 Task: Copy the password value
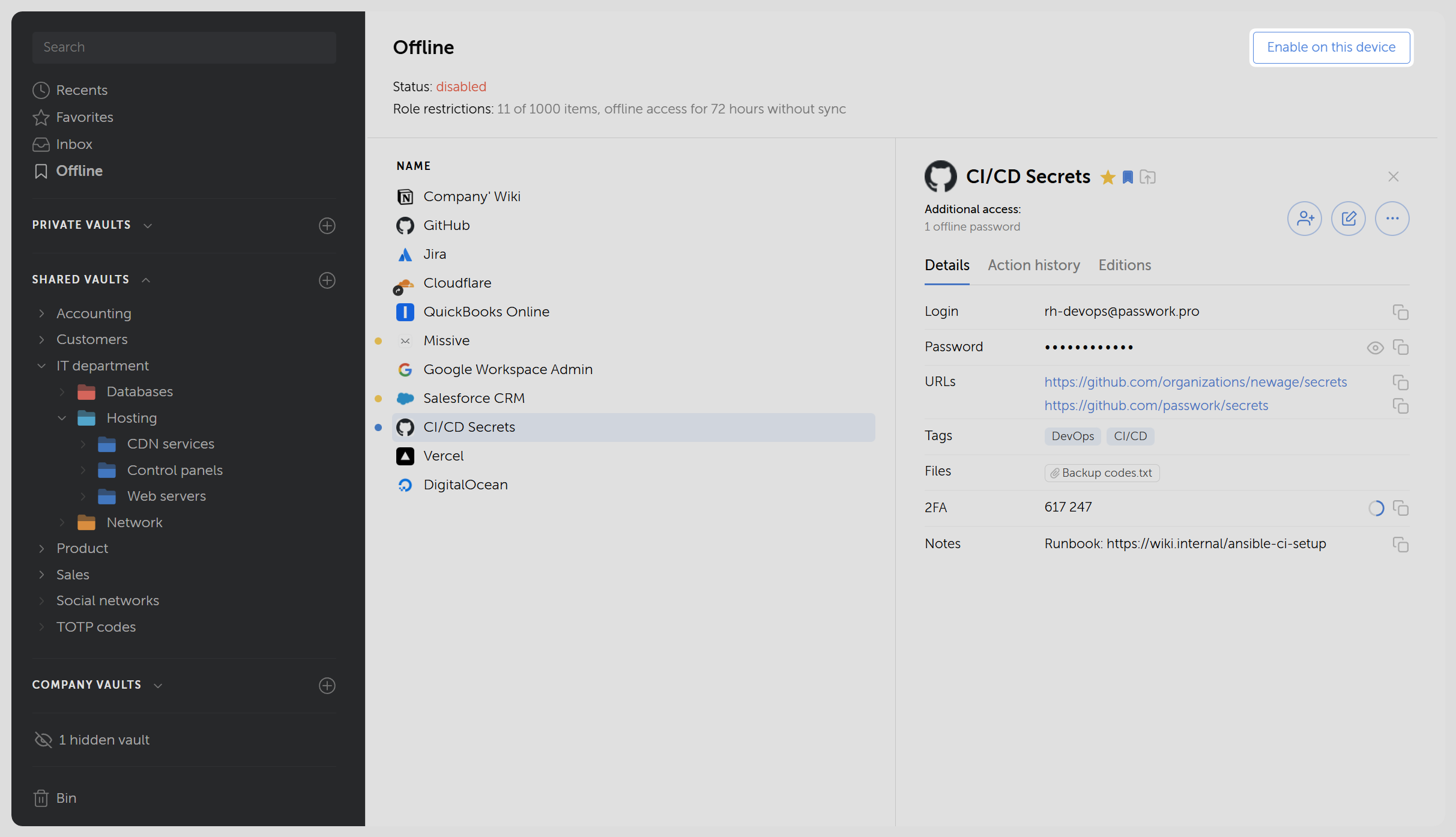pyautogui.click(x=1400, y=348)
